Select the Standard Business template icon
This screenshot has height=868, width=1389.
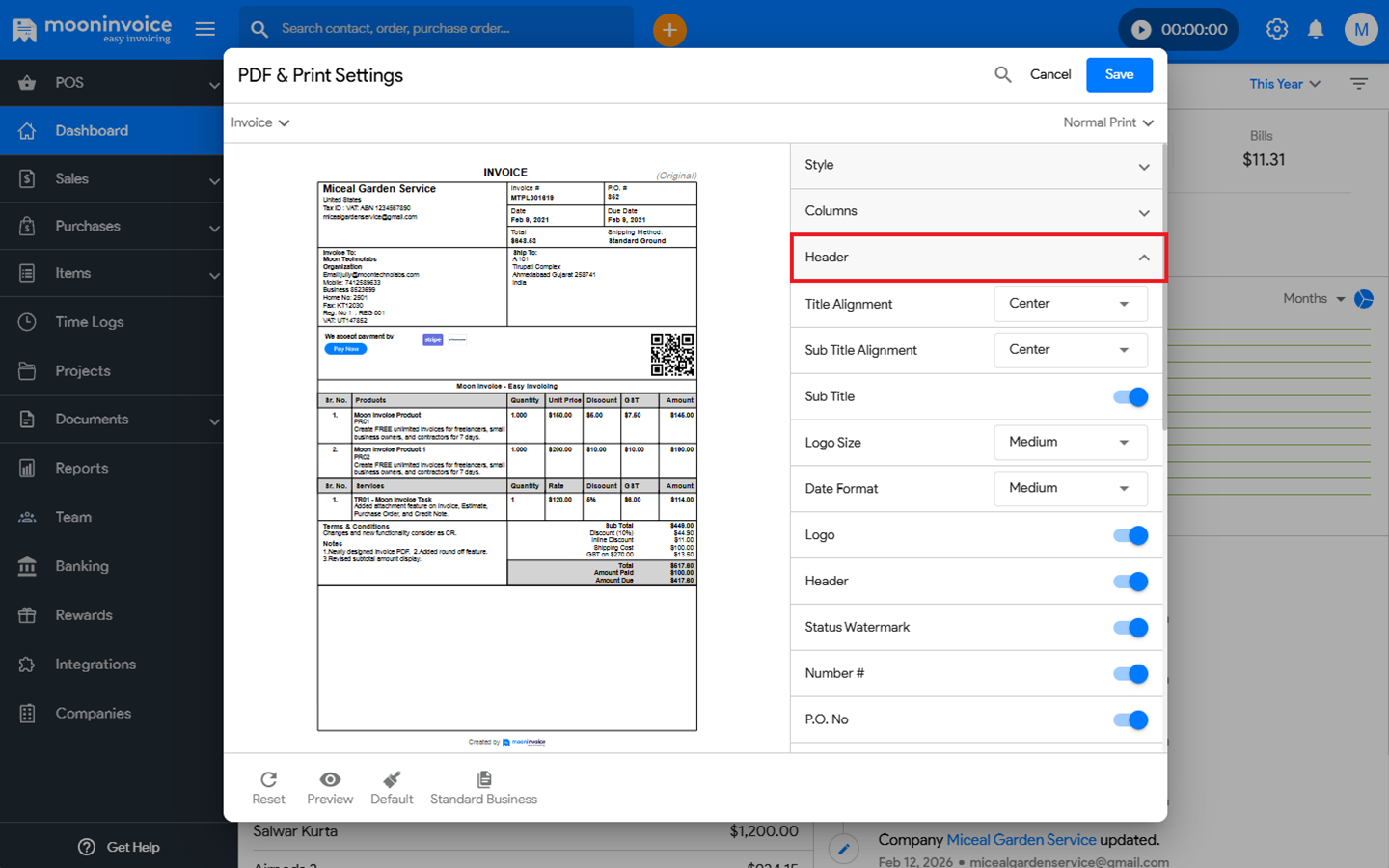[484, 779]
